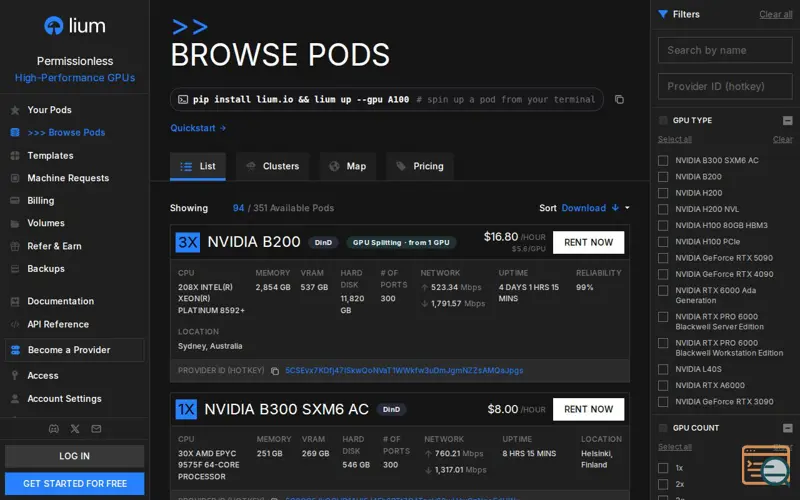
Task: Click the Documentation book icon
Action: (15, 302)
